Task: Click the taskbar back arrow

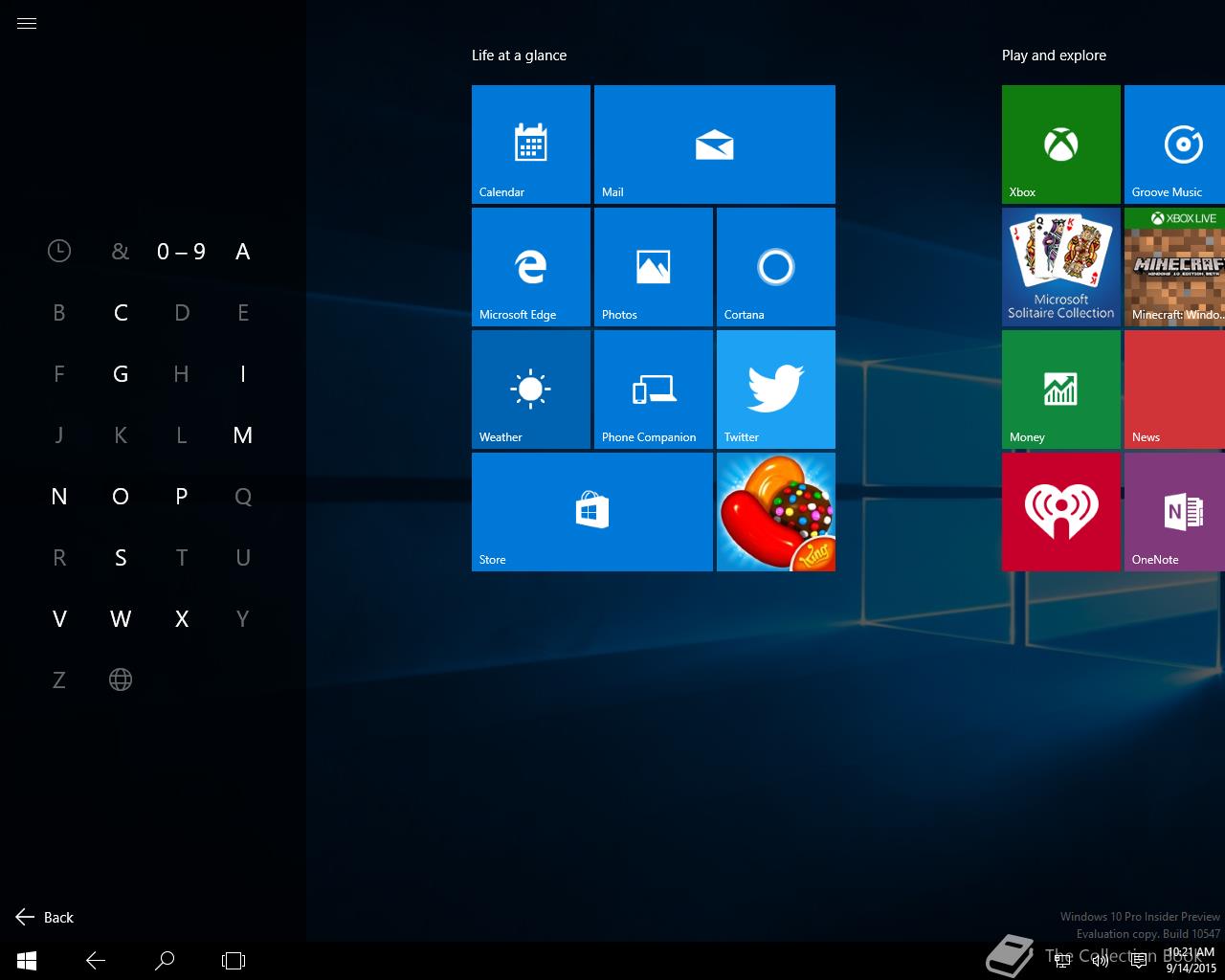Action: point(96,961)
